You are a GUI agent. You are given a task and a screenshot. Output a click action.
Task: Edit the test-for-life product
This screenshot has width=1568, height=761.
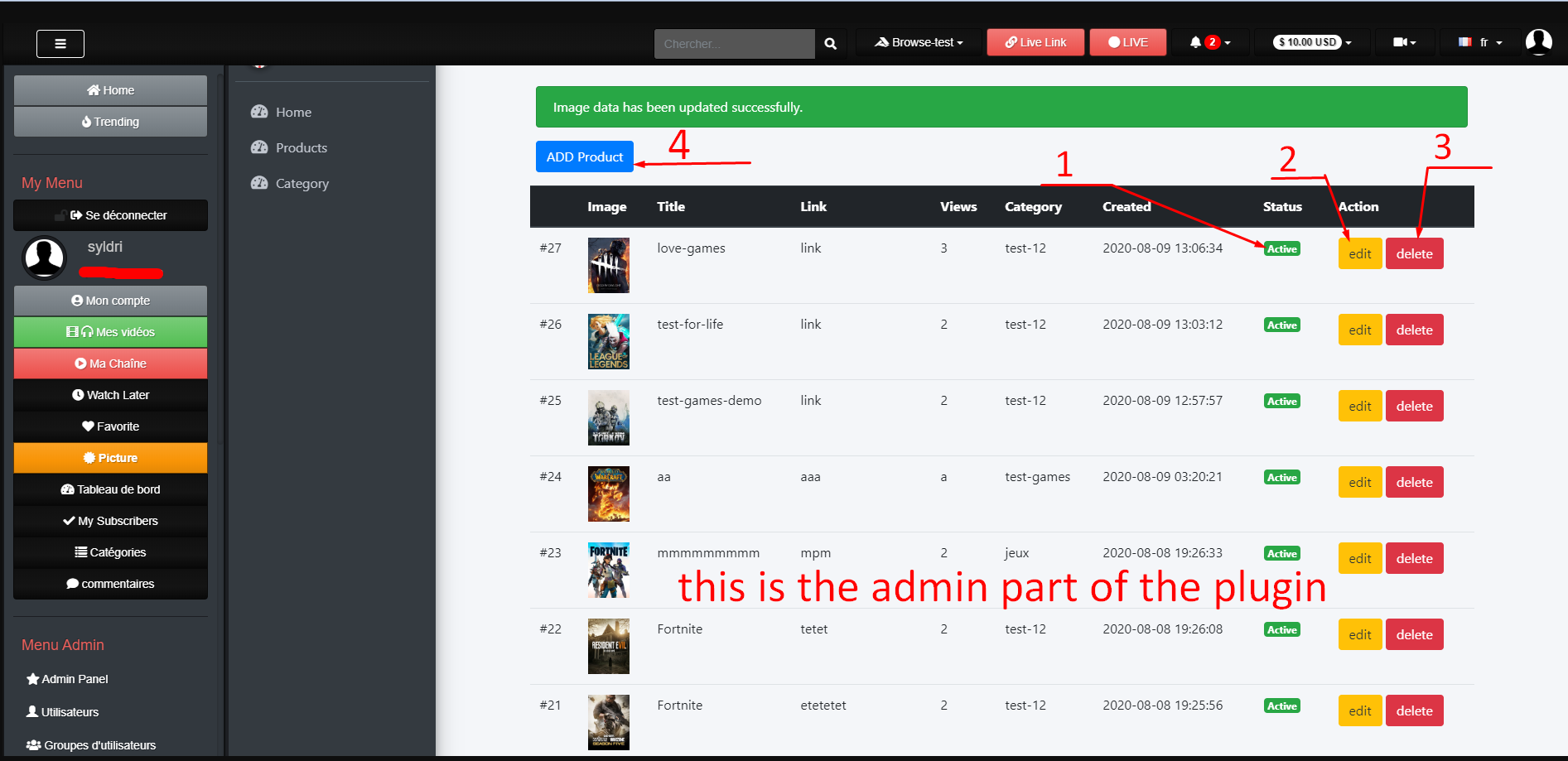click(x=1360, y=330)
